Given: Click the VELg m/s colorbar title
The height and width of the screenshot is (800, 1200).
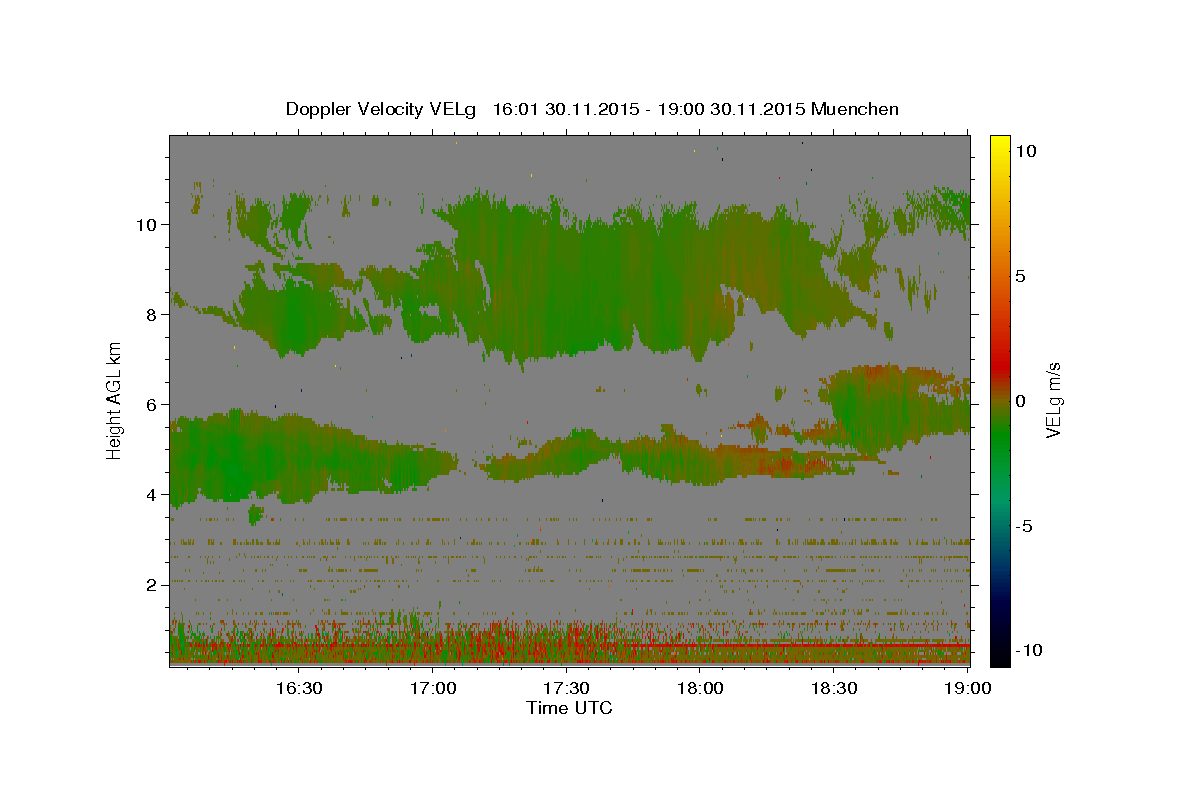Looking at the screenshot, I should tap(1053, 400).
